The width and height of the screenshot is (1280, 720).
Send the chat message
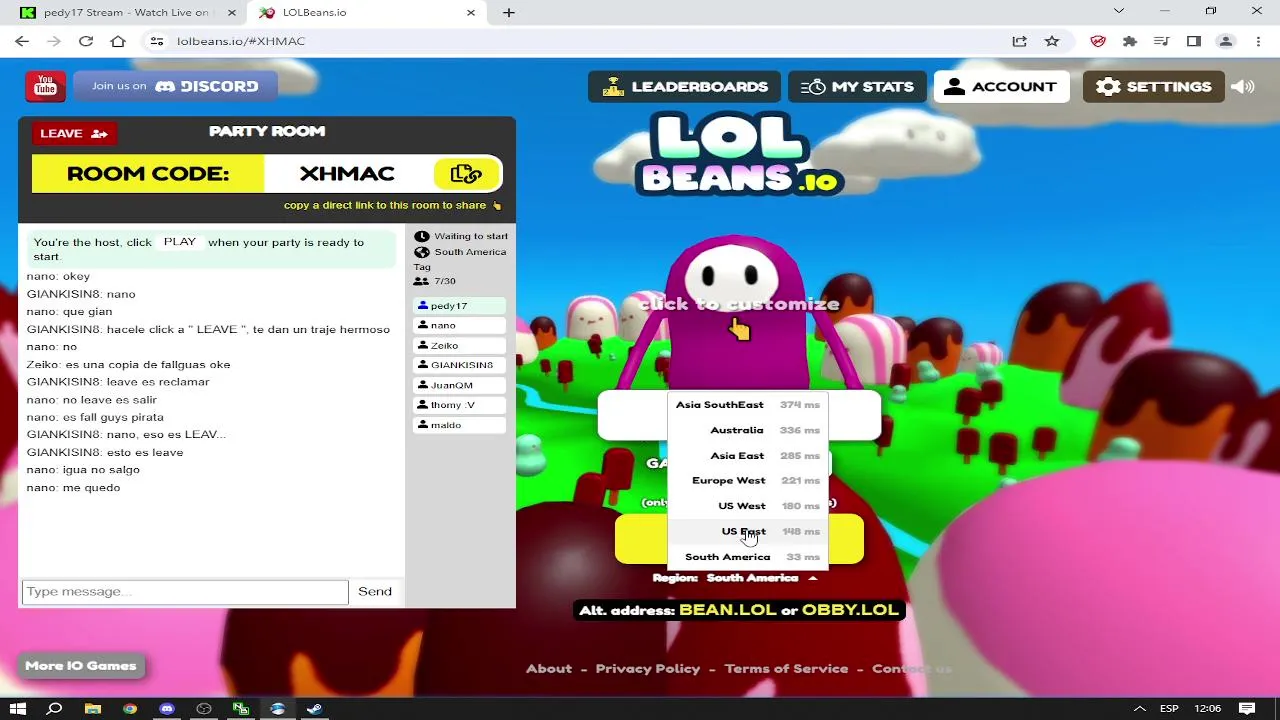tap(375, 592)
